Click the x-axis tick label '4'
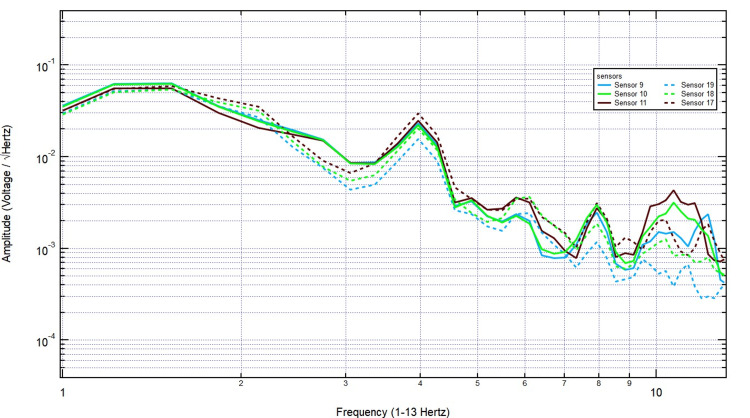Image resolution: width=750 pixels, height=418 pixels. coord(420,383)
